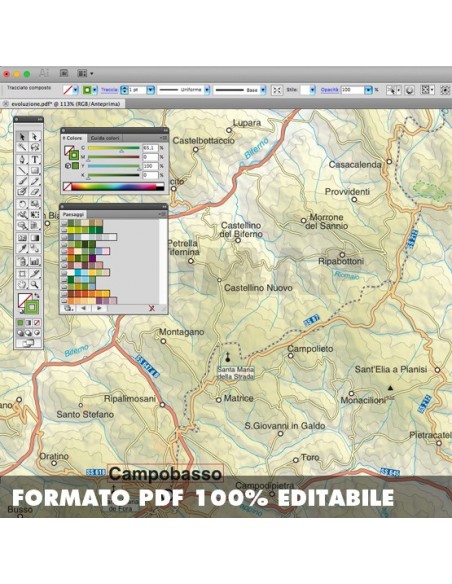Image resolution: width=452 pixels, height=584 pixels.
Task: Click the Yellow (Y) color slider
Action: [114, 166]
